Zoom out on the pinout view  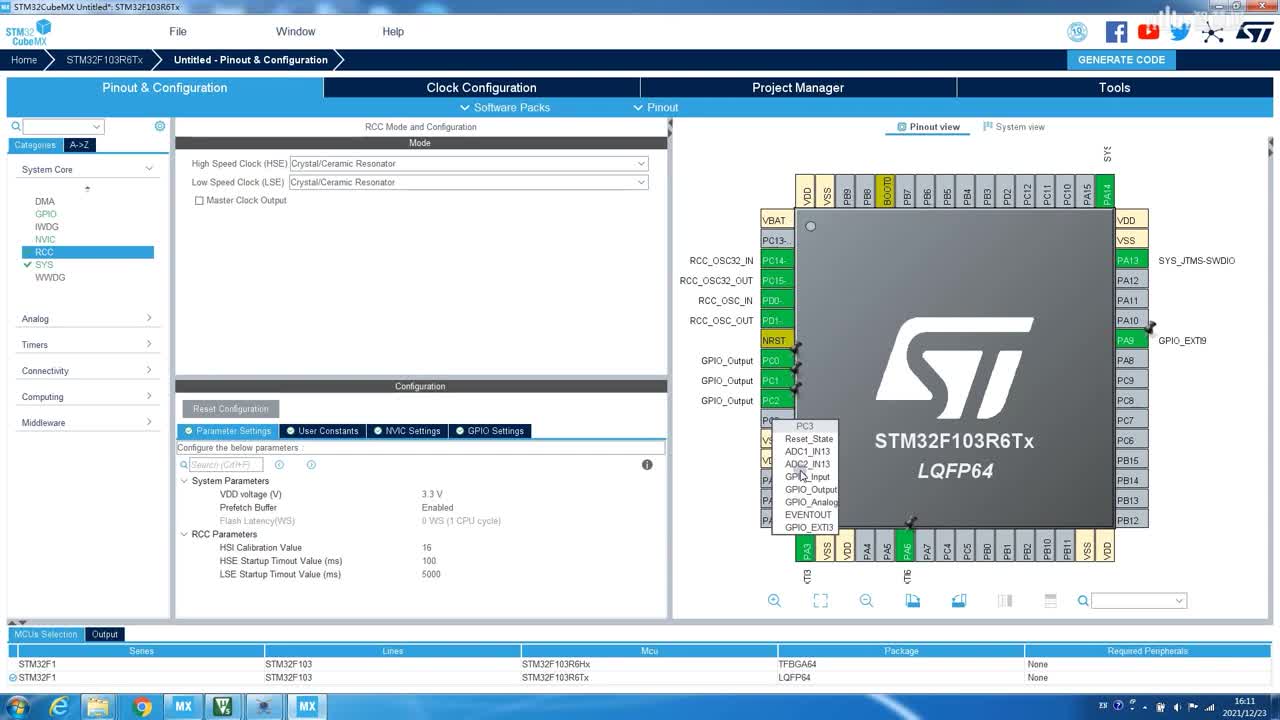tap(866, 601)
